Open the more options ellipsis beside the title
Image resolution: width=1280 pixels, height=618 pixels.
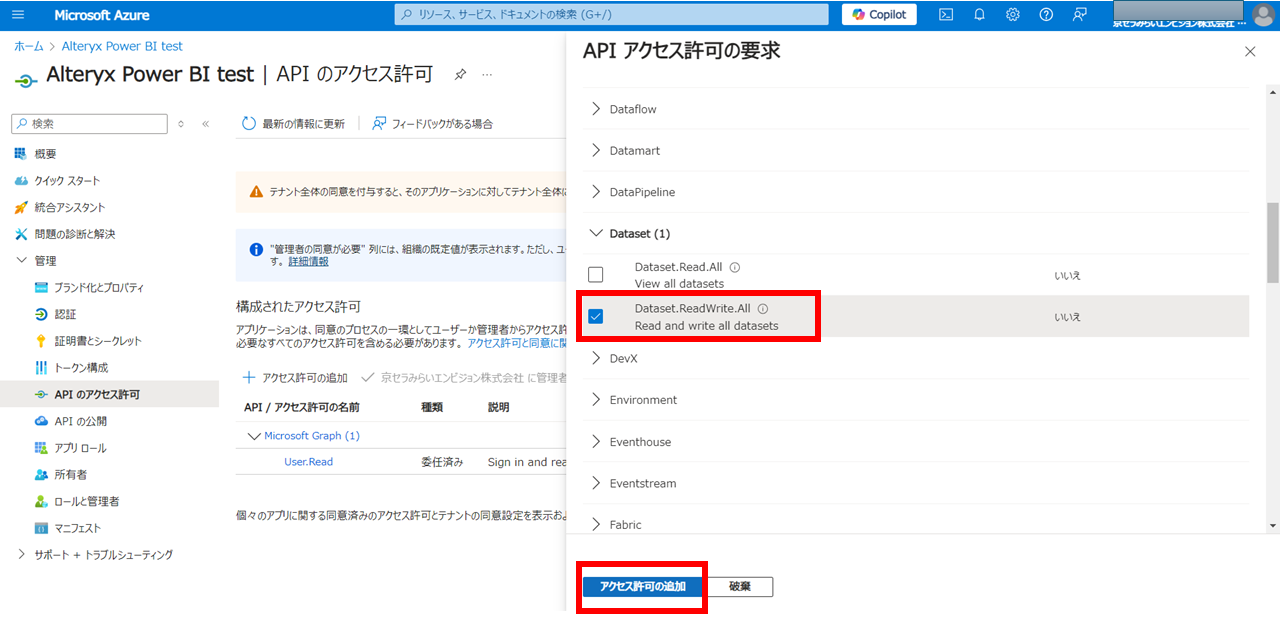487,75
